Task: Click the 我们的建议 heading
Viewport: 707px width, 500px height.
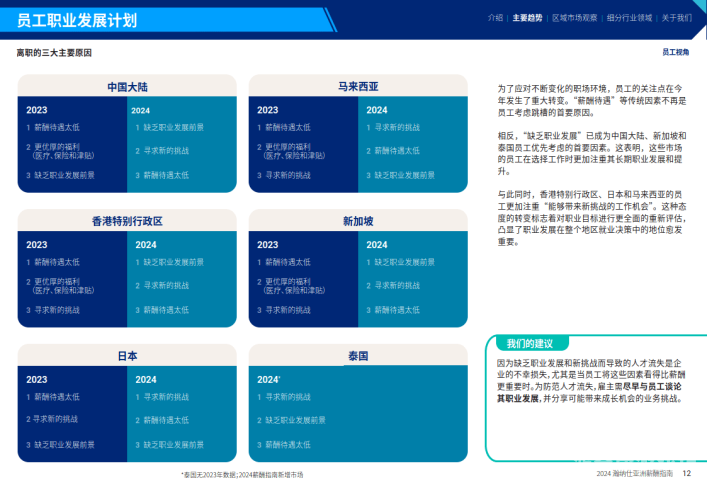Action: (x=529, y=344)
